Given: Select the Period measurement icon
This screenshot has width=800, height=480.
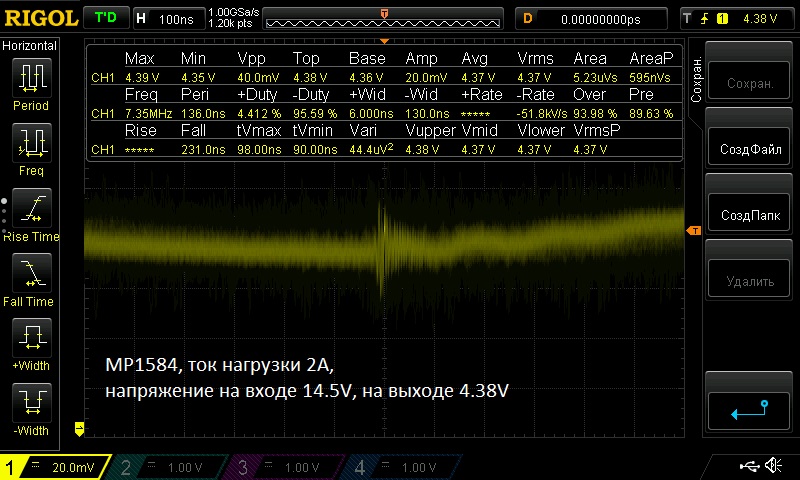Looking at the screenshot, I should point(31,81).
